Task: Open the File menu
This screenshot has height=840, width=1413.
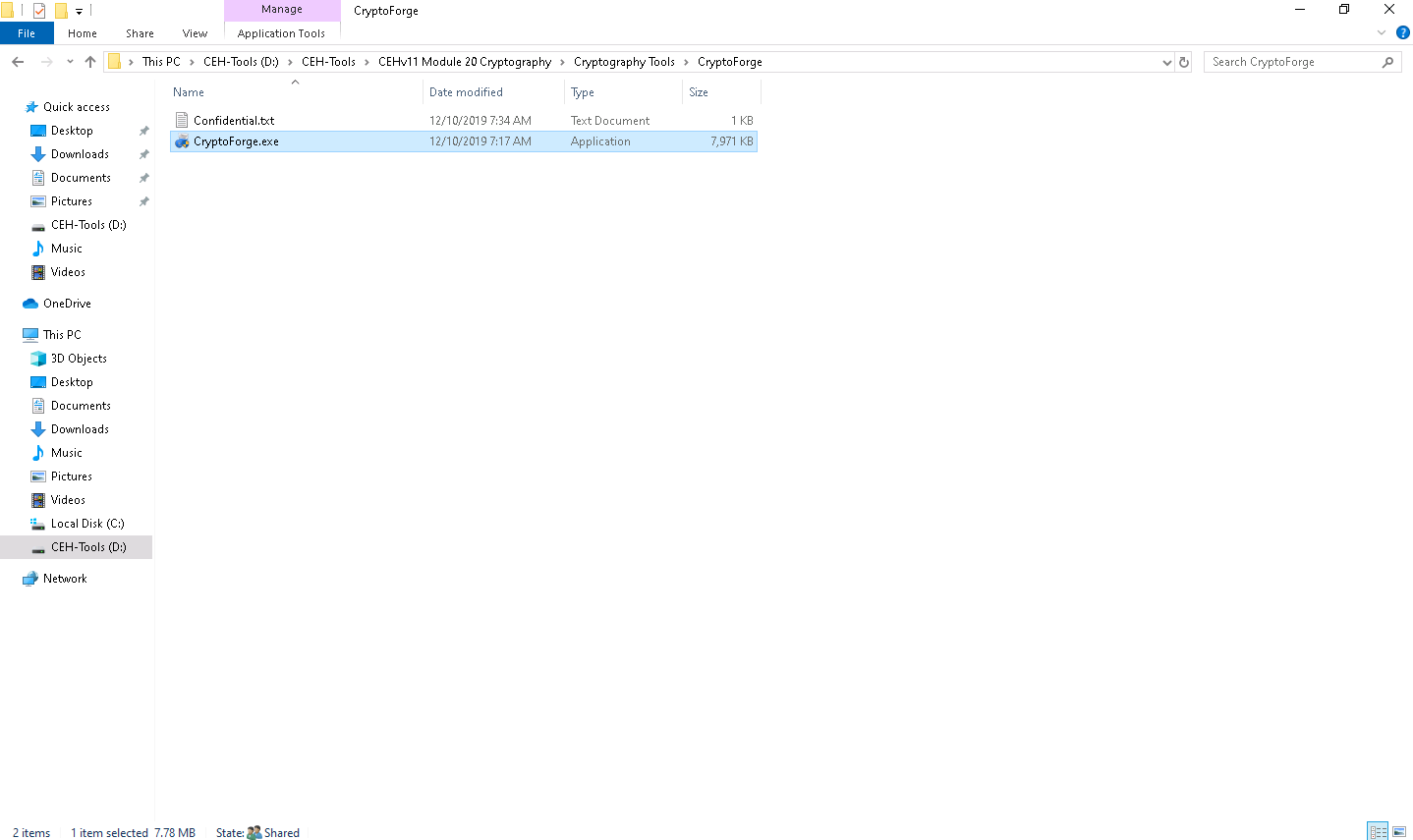Action: [27, 33]
